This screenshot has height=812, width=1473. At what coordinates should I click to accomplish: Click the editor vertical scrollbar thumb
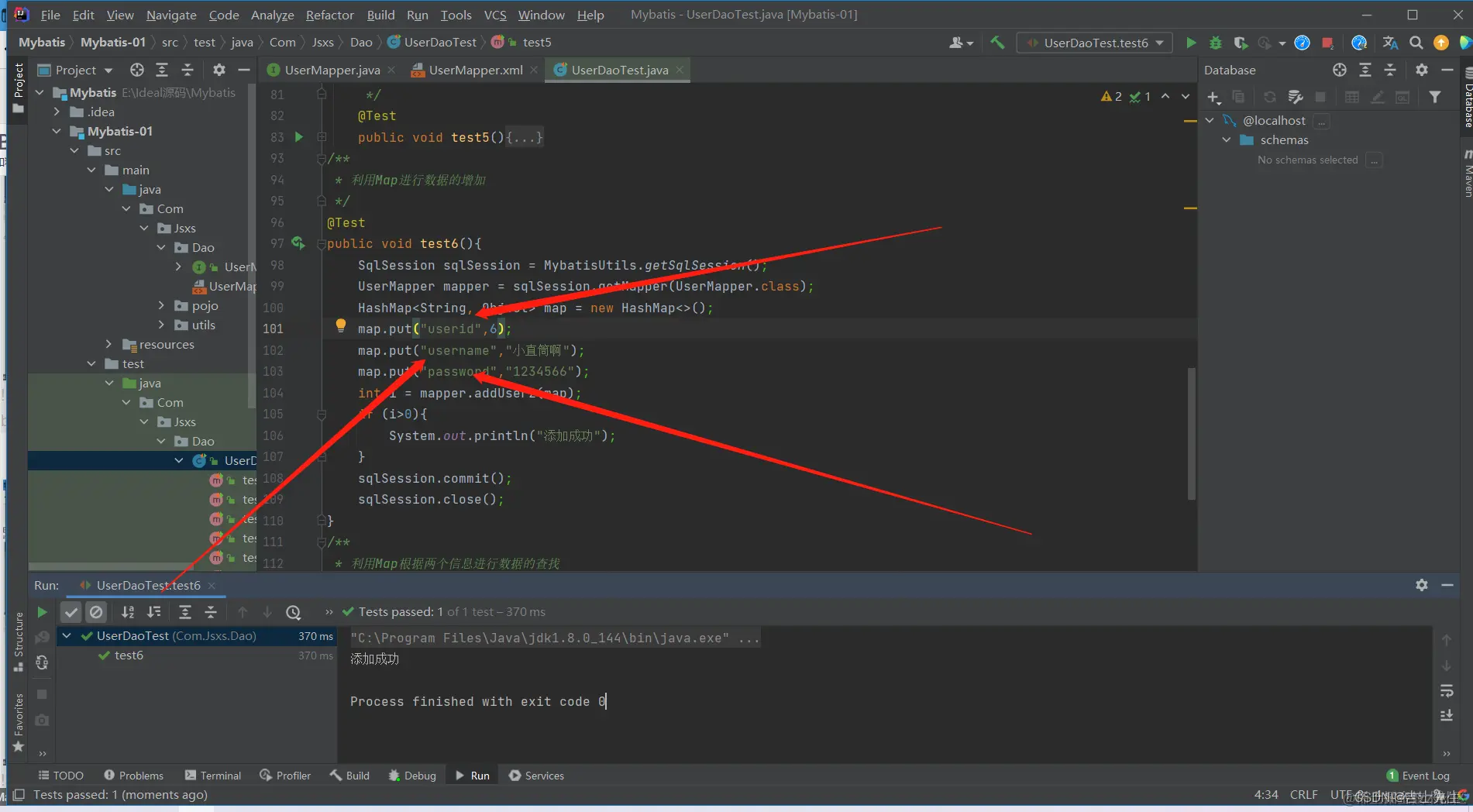point(1191,434)
